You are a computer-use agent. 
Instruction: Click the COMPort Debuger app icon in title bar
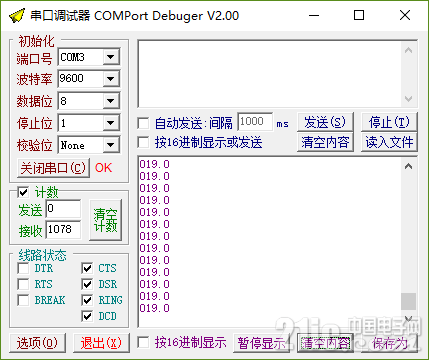17,16
